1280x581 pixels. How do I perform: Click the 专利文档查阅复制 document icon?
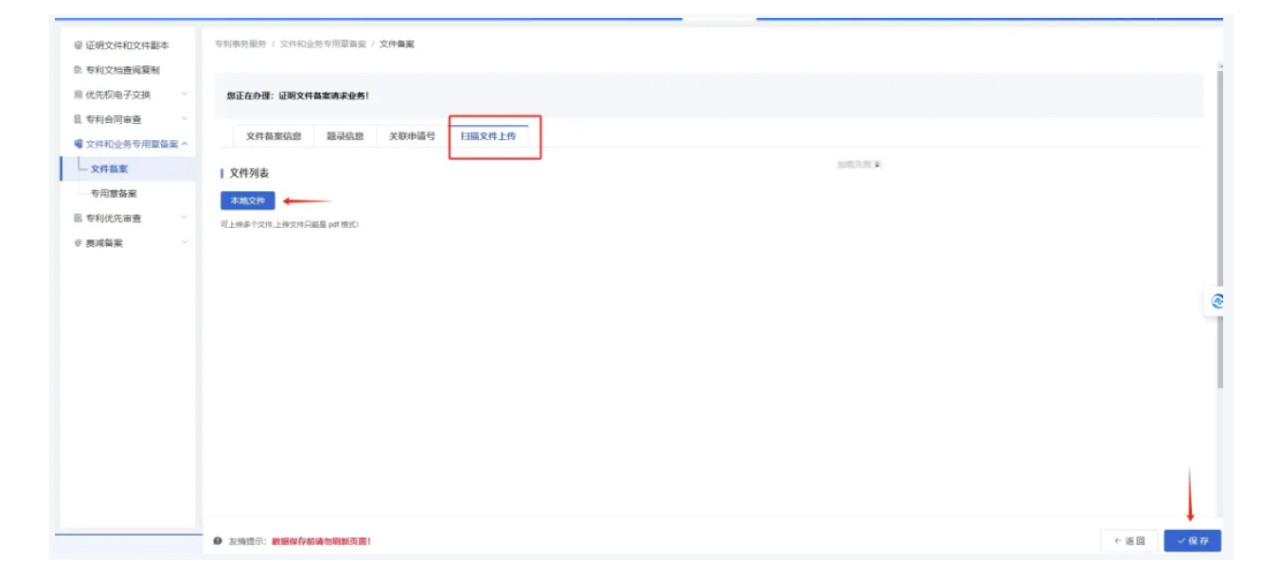(x=78, y=70)
